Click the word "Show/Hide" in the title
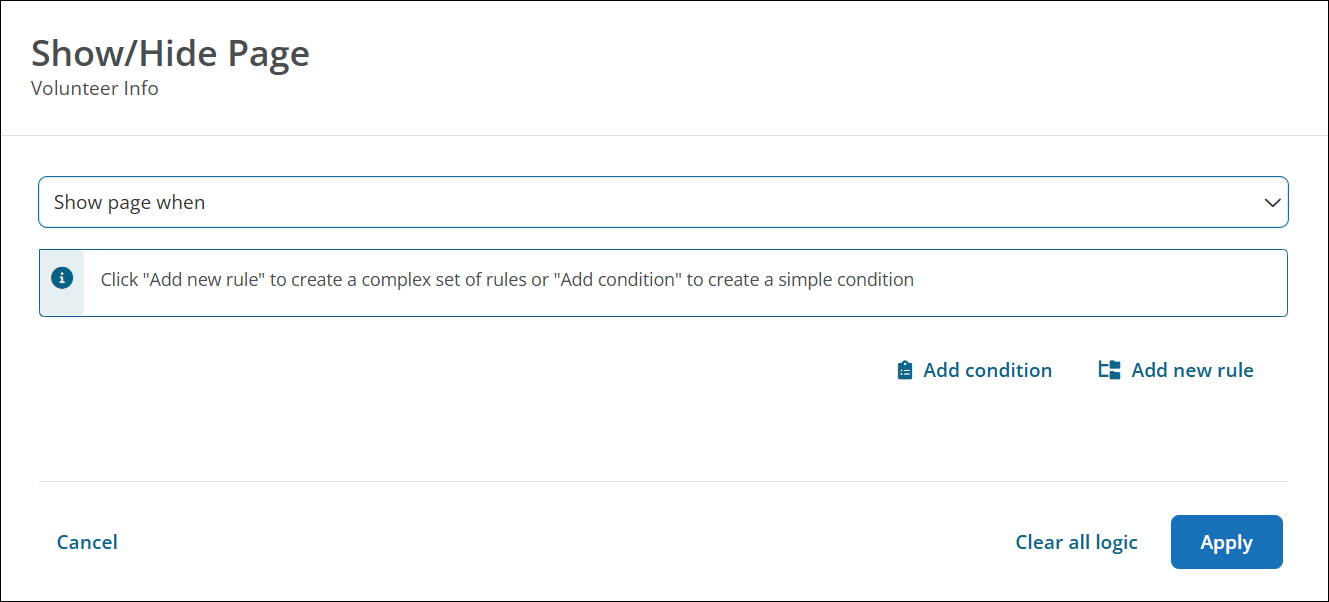 click(125, 53)
